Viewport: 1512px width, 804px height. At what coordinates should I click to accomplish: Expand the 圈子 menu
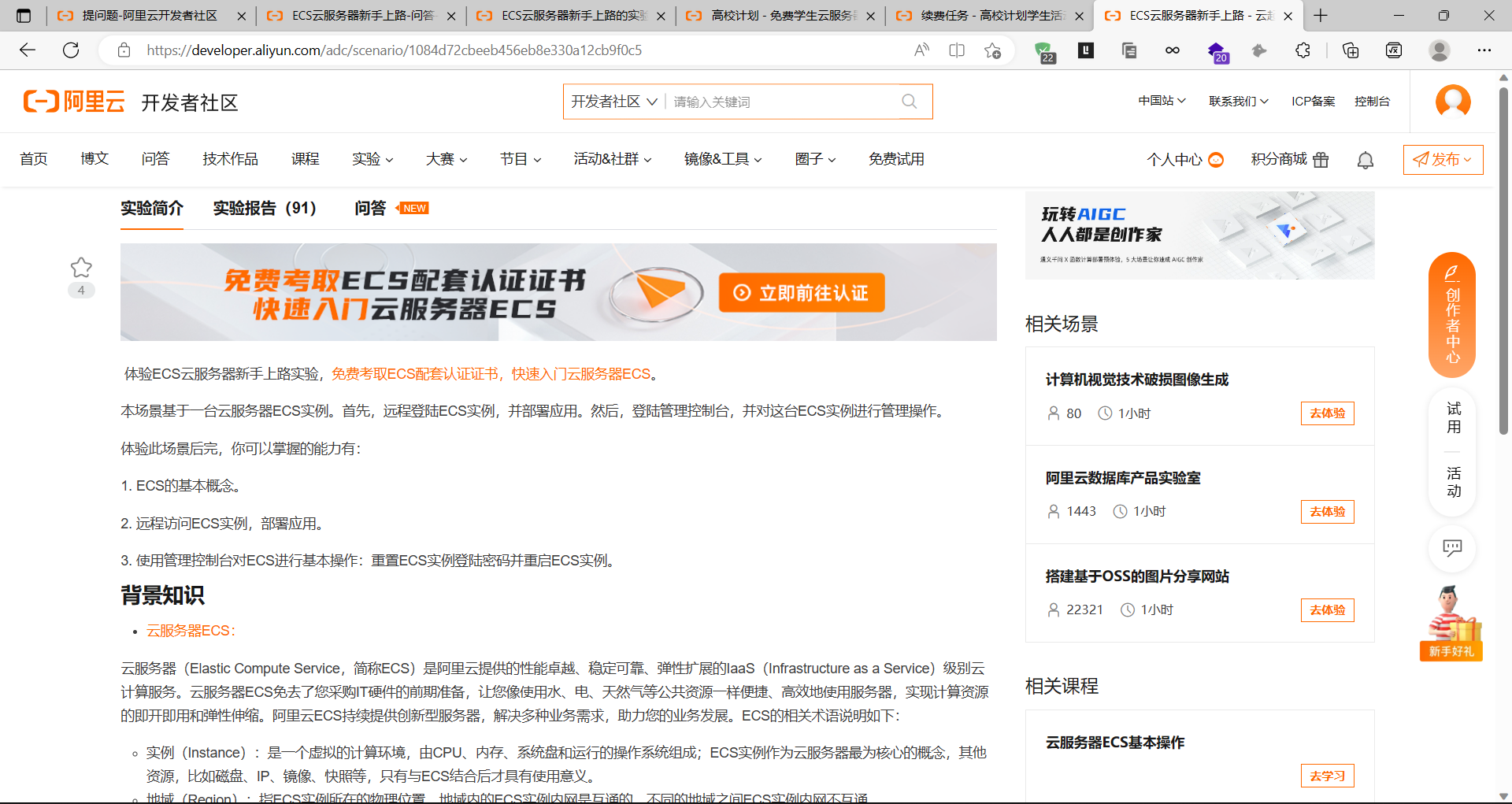click(815, 159)
